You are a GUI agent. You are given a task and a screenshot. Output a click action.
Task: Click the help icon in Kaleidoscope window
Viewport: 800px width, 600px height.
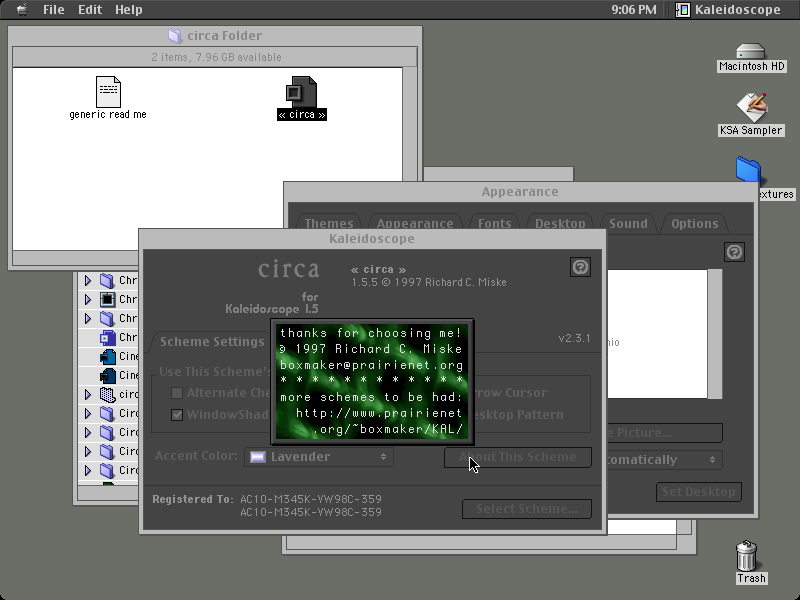[x=580, y=267]
